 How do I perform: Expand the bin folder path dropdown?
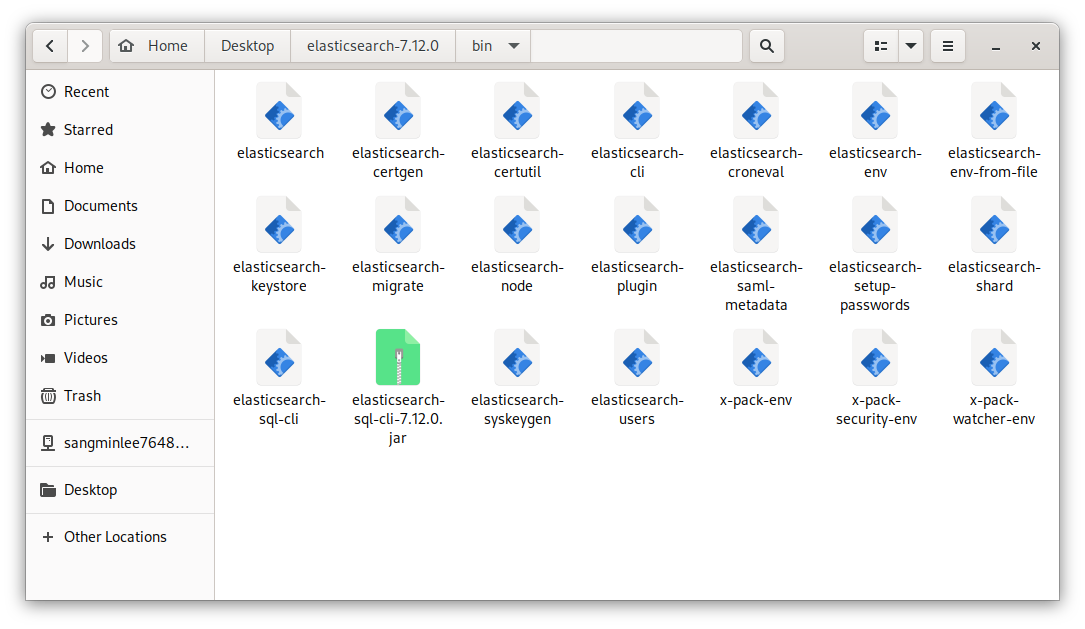click(x=513, y=46)
